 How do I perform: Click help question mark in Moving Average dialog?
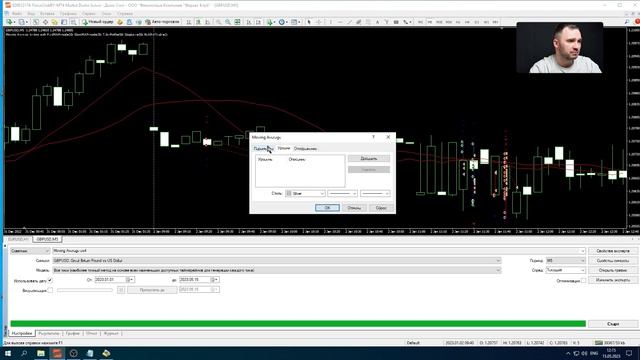coord(373,137)
